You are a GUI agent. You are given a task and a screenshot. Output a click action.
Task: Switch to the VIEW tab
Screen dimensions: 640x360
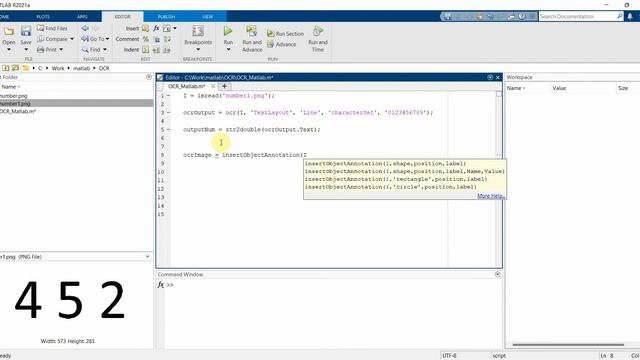(207, 17)
